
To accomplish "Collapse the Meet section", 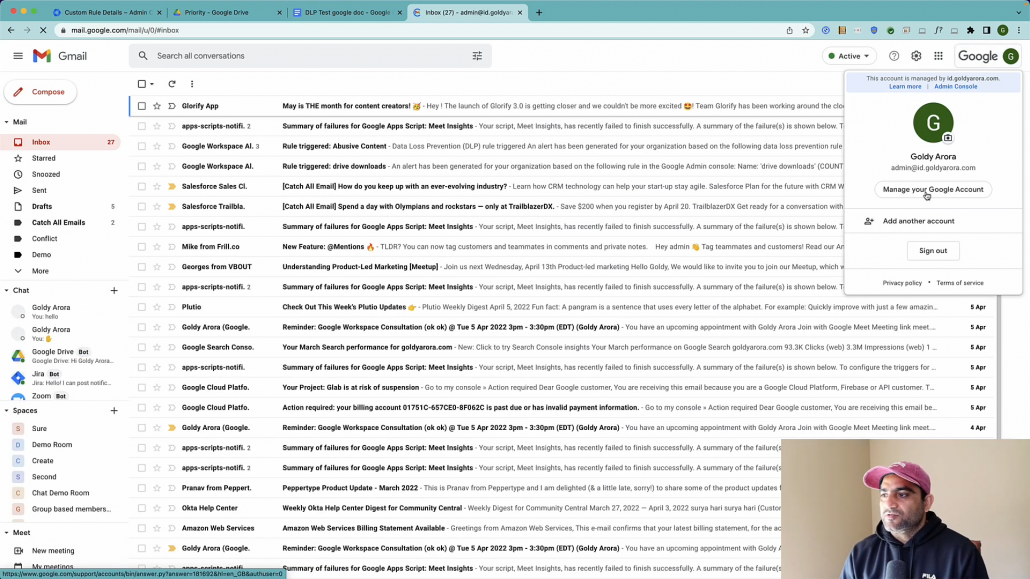I will pos(7,533).
